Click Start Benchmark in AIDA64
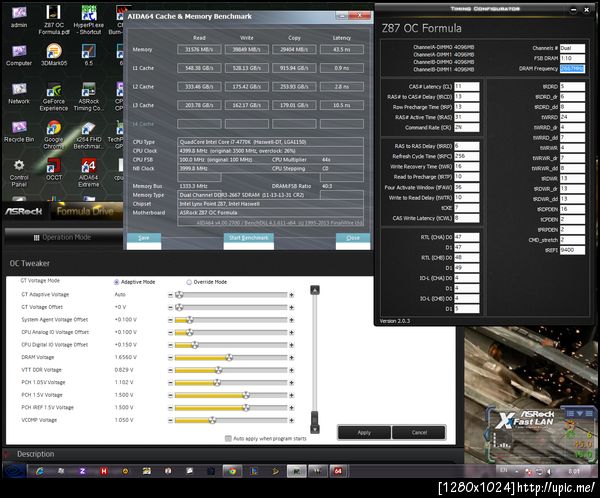 pyautogui.click(x=248, y=238)
